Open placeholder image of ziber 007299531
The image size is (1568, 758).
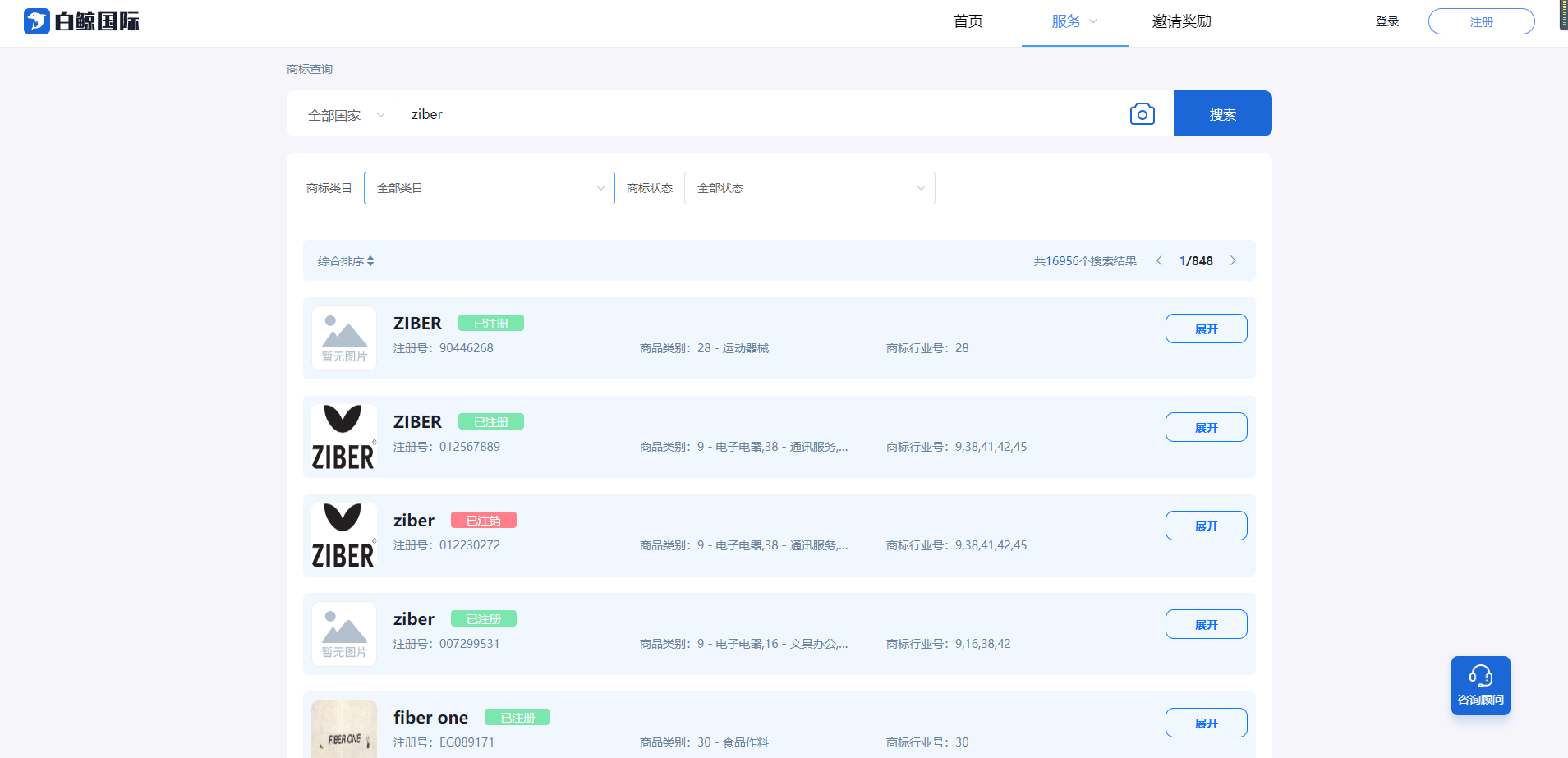(344, 634)
